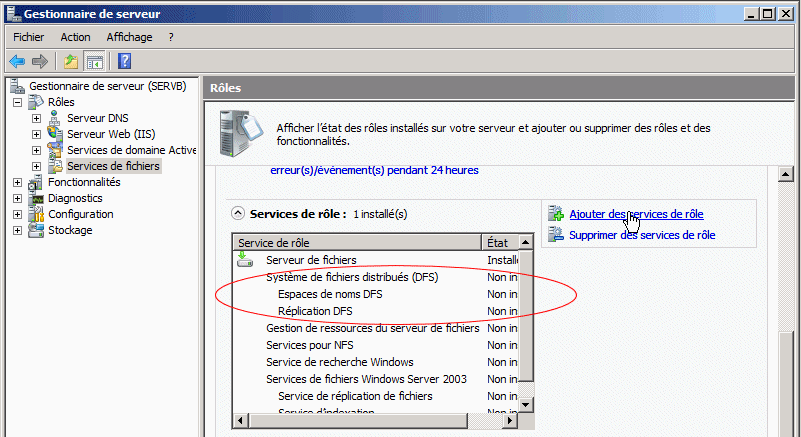Select Service de réplication de fichiers row
Image resolution: width=801 pixels, height=437 pixels.
375,396
